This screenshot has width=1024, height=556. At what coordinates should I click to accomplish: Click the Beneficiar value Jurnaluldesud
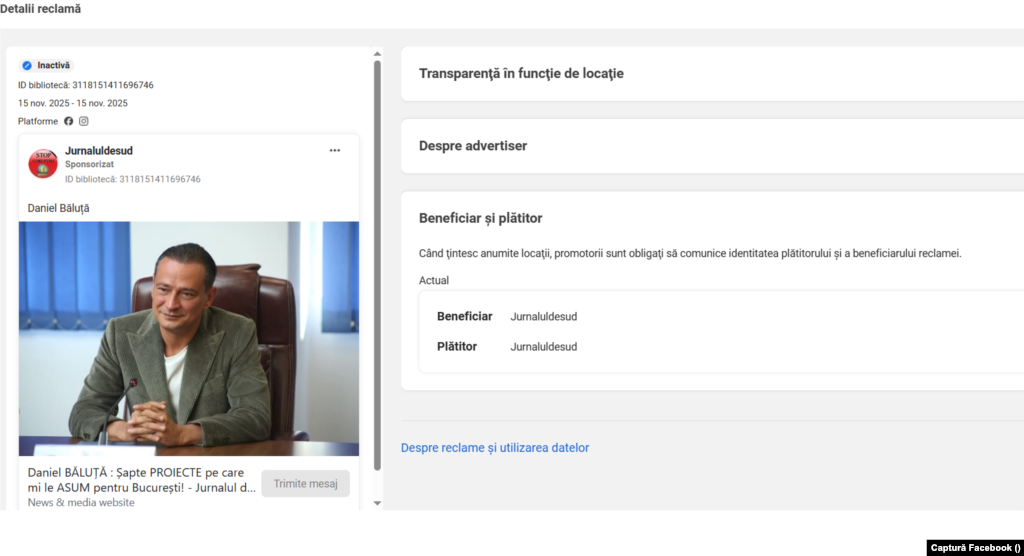click(x=543, y=317)
